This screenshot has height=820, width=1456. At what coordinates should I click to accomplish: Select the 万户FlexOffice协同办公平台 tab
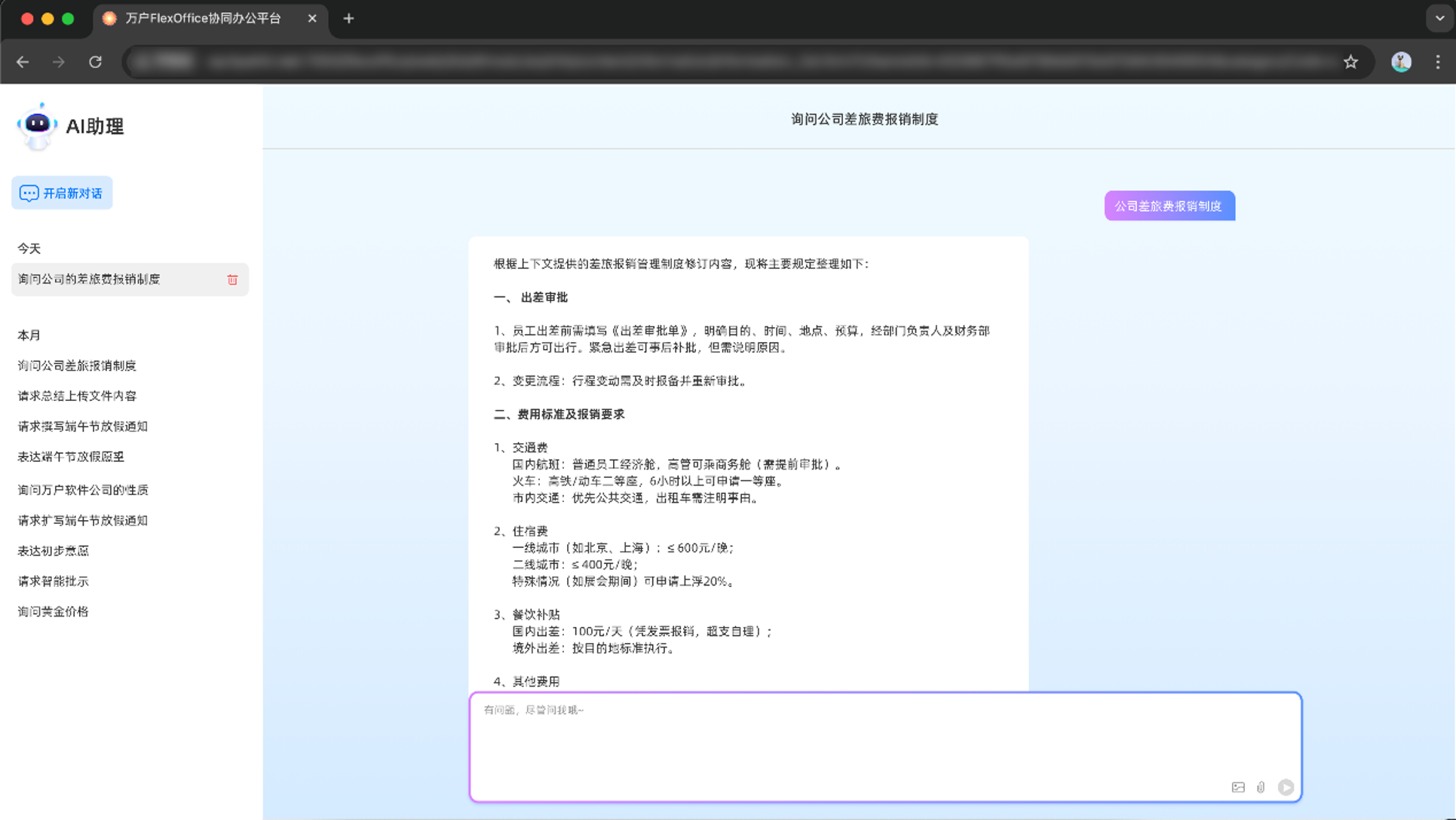202,18
